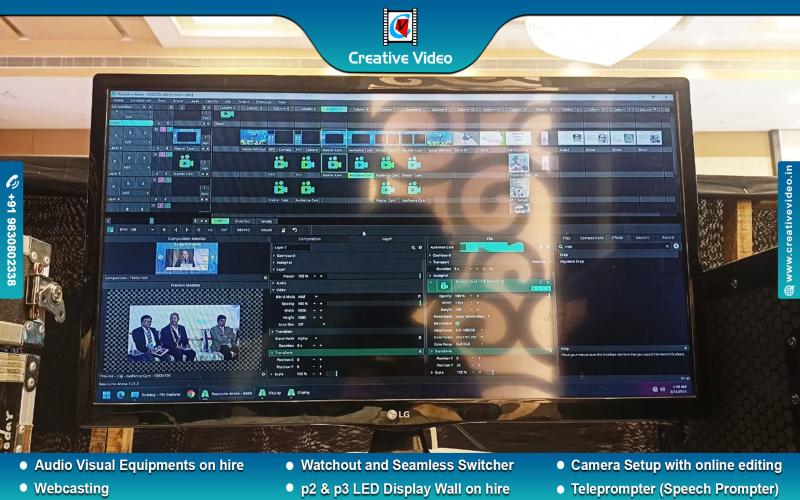Click the lock icon in tempo toolbar
Viewport: 800px width, 500px height.
282,230
